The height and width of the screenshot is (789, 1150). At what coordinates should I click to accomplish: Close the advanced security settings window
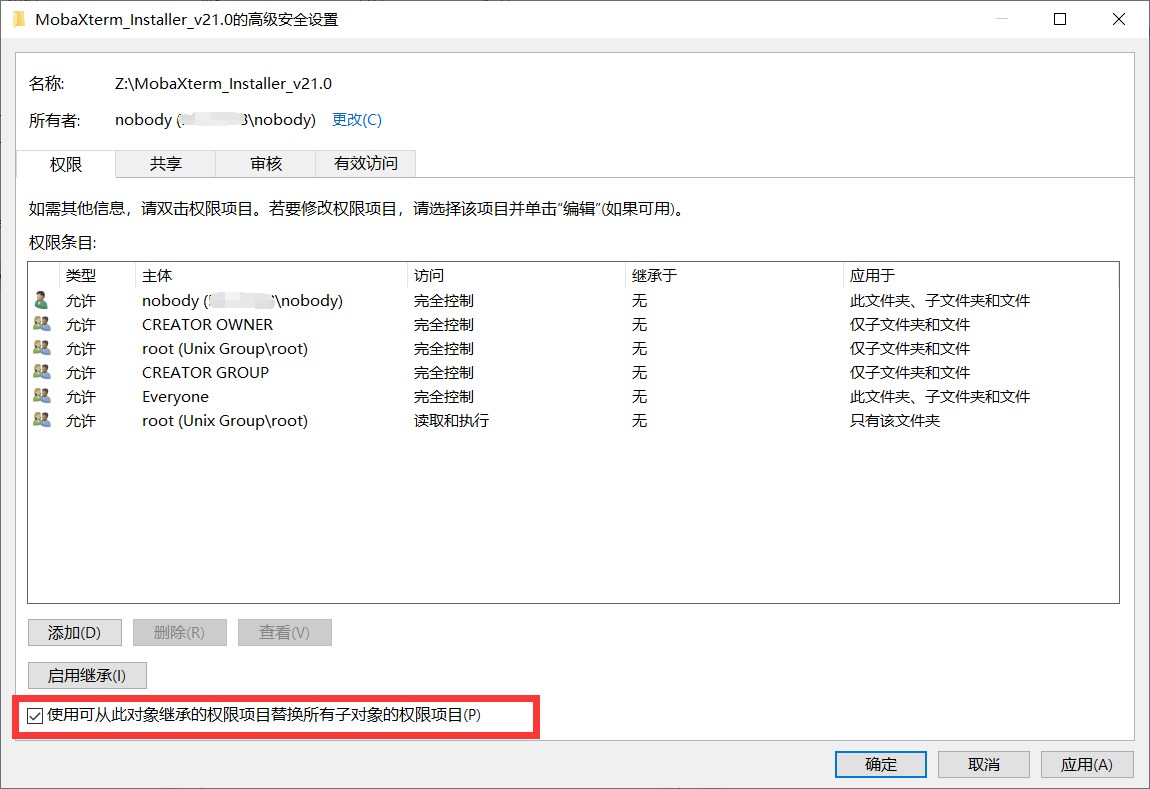click(x=1118, y=19)
